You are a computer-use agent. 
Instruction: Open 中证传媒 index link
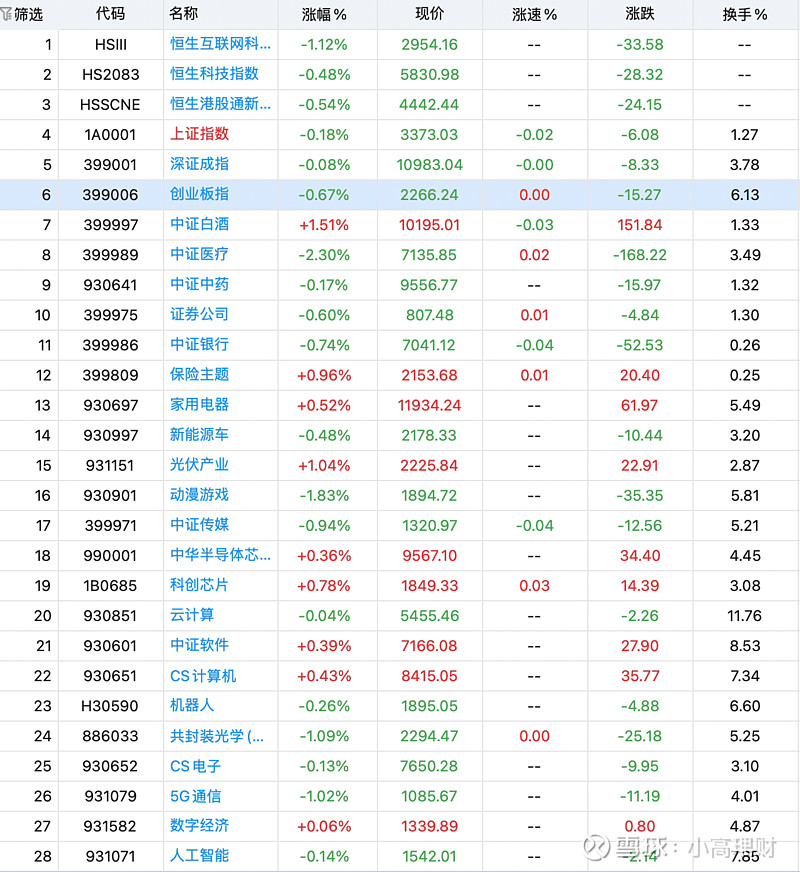click(x=199, y=524)
